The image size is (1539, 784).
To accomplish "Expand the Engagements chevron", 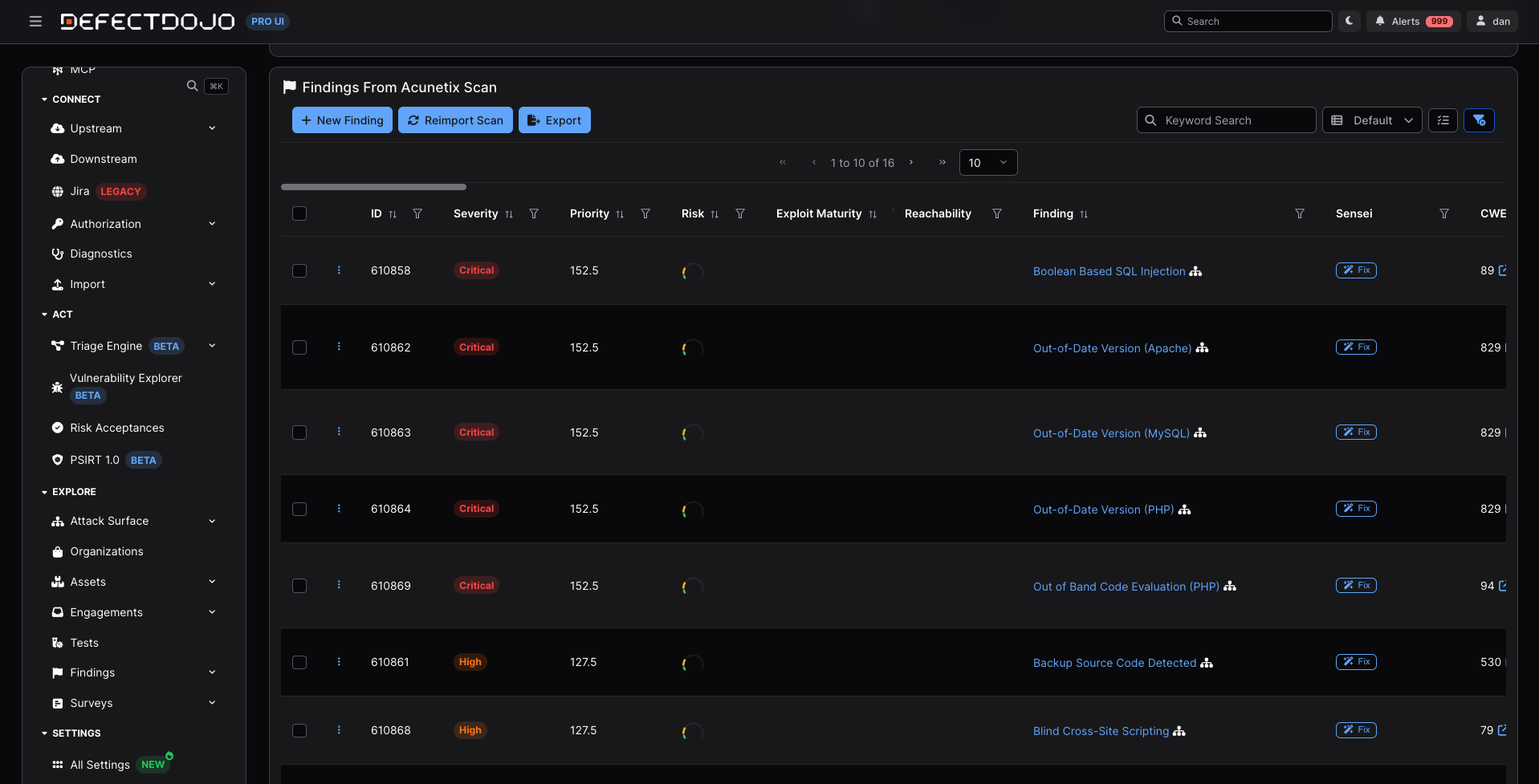I will coord(212,612).
